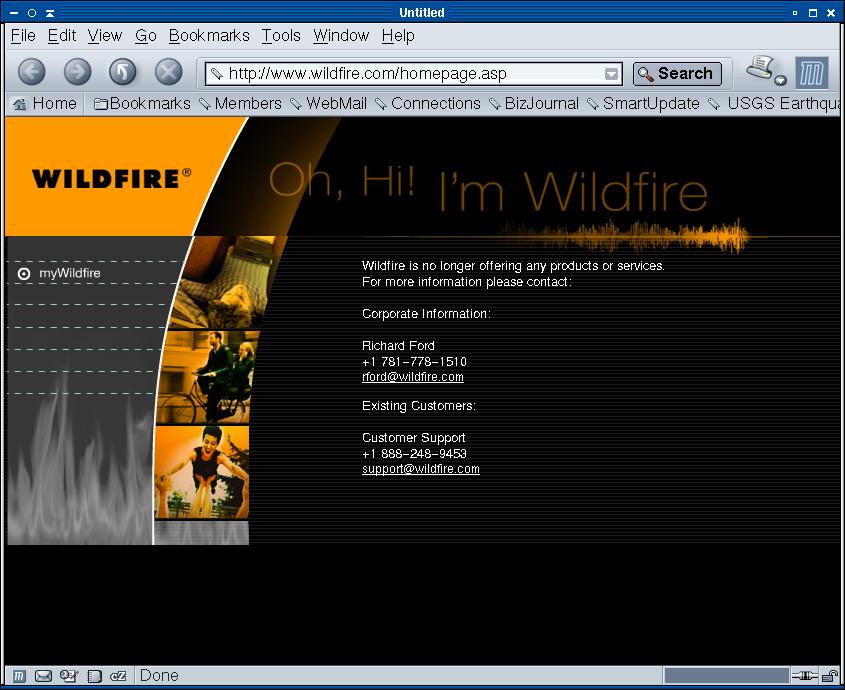Image resolution: width=845 pixels, height=690 pixels.
Task: Click the 'Richard Ford' contact name
Action: [x=398, y=346]
